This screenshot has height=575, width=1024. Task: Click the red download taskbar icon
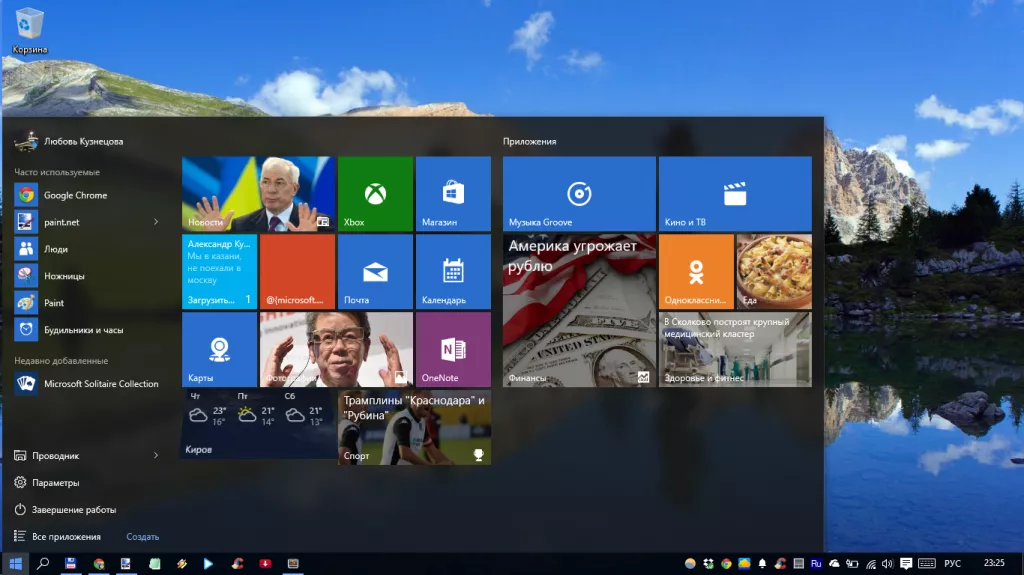[265, 563]
